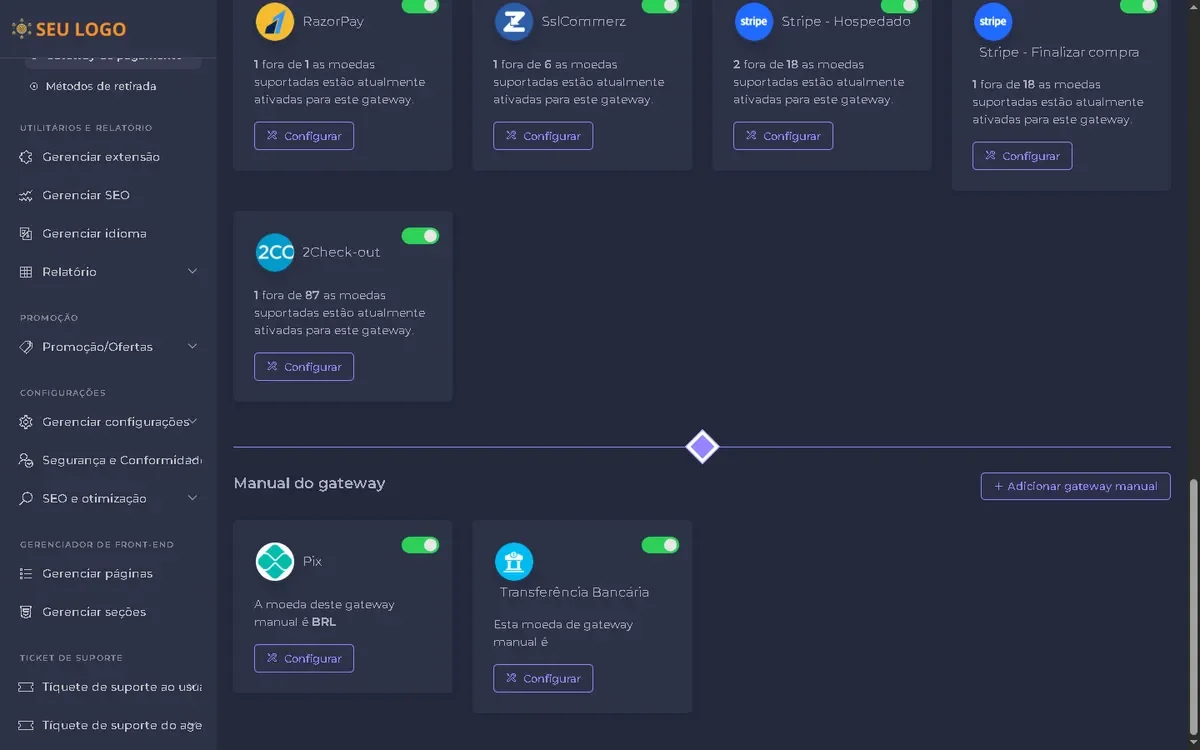Toggle the Transferência Bancária gateway off
1200x750 pixels.
(660, 545)
